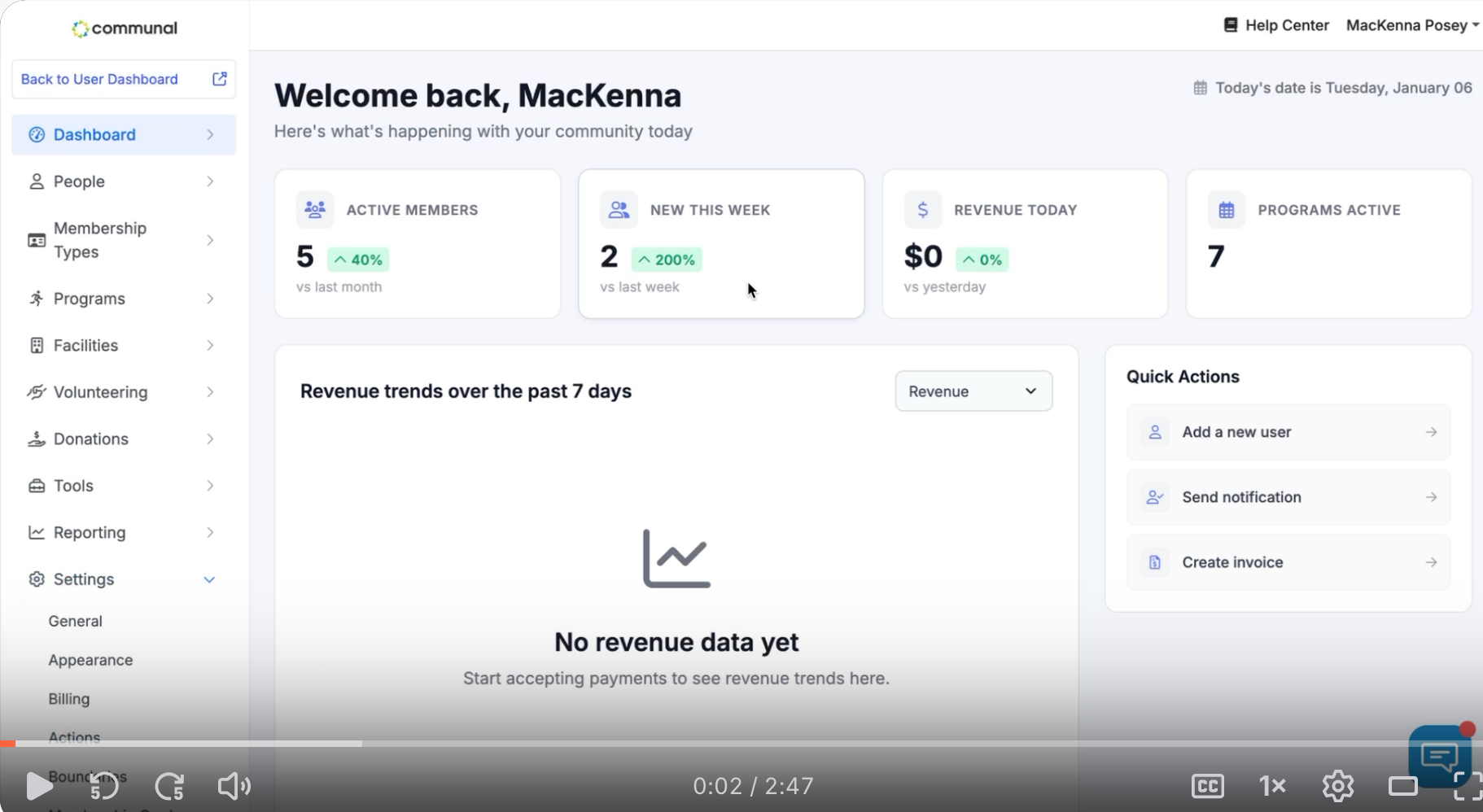Click the Facilities building icon
Viewport: 1483px width, 812px height.
point(37,345)
